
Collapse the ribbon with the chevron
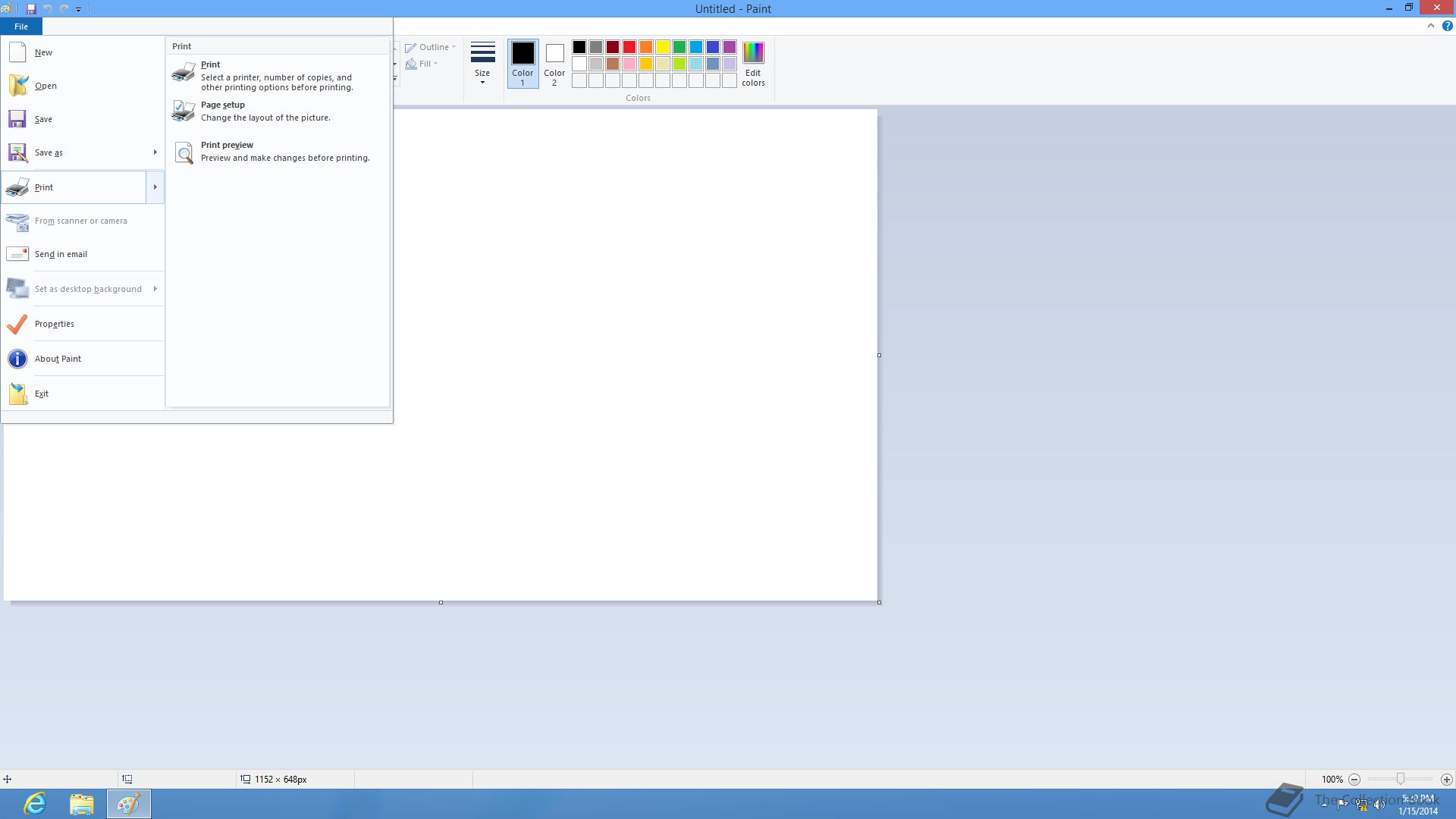1431,26
